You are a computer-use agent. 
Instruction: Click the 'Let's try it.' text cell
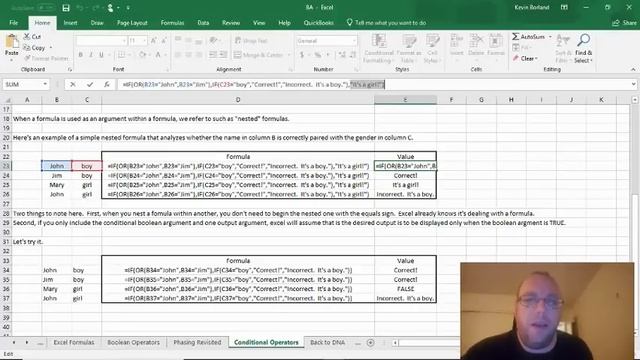27,242
